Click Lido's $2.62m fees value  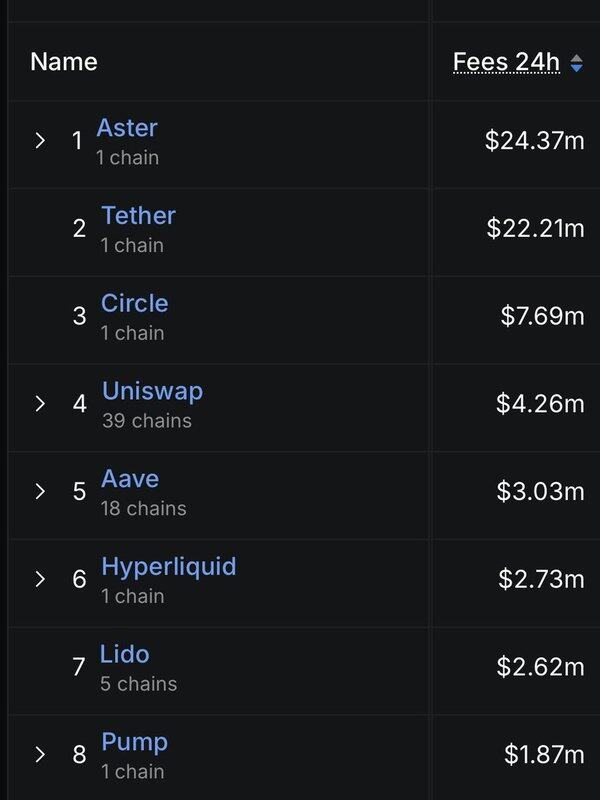[540, 667]
